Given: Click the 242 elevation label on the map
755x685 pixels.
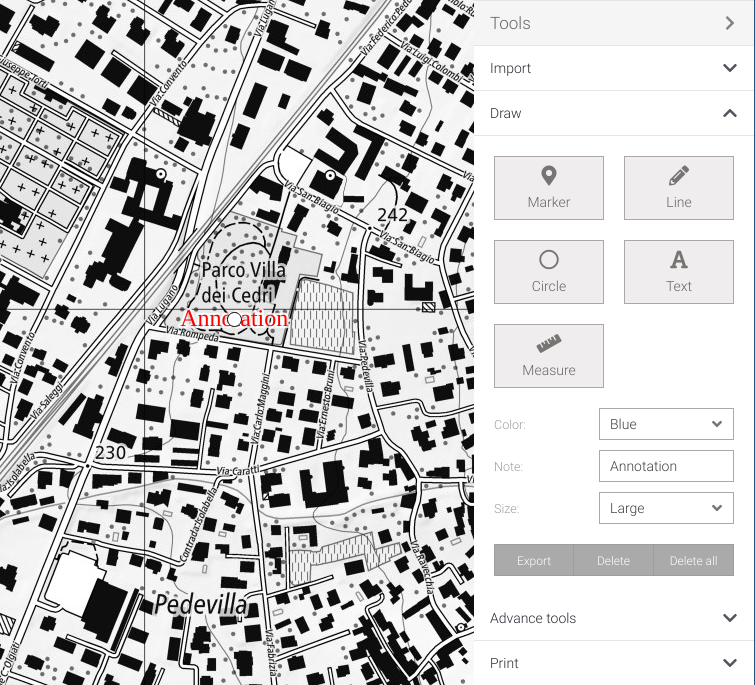Looking at the screenshot, I should (393, 215).
